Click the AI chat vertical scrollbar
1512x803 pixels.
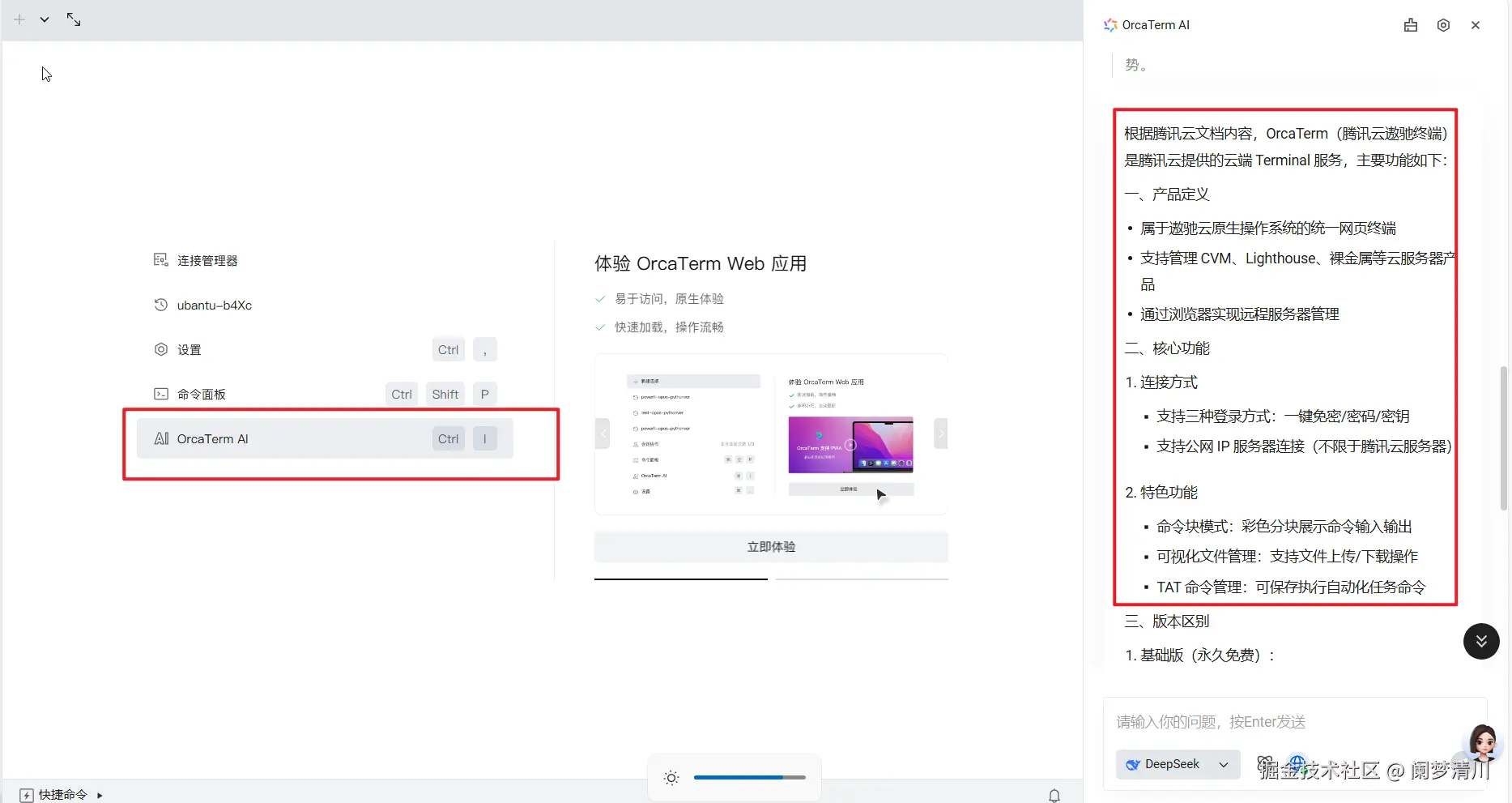1504,438
